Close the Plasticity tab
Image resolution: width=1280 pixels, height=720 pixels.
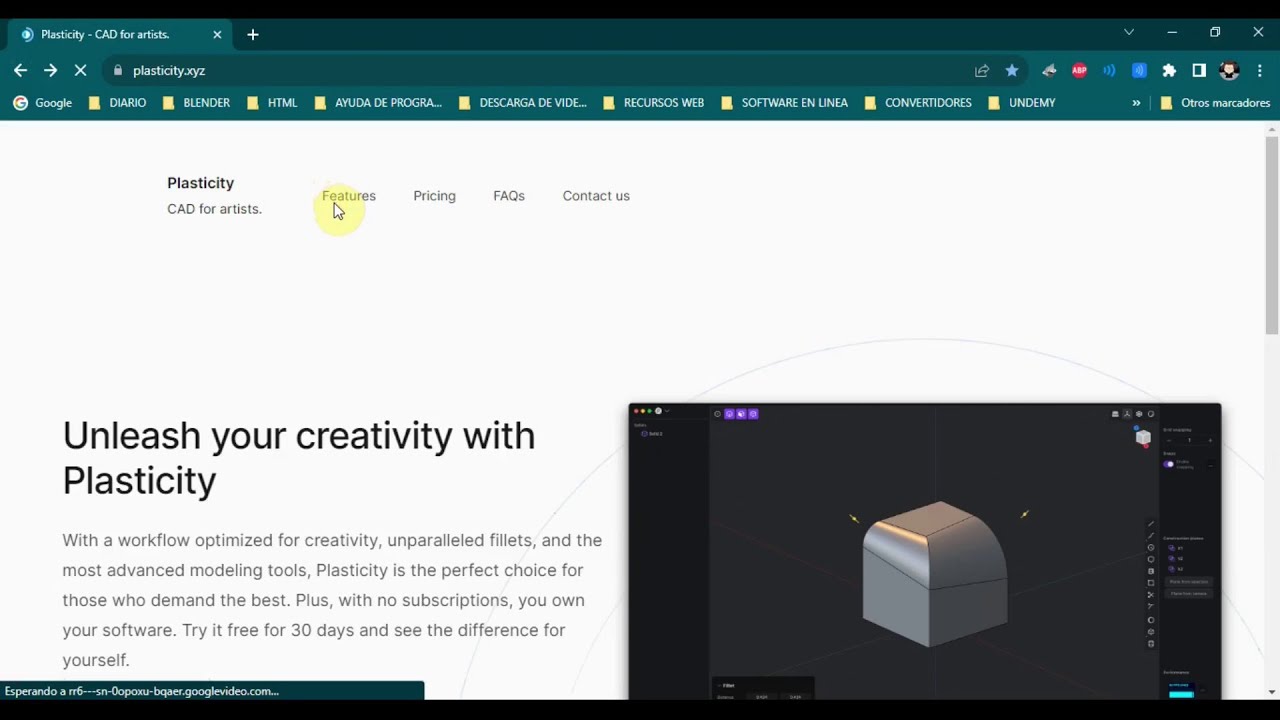(x=217, y=34)
